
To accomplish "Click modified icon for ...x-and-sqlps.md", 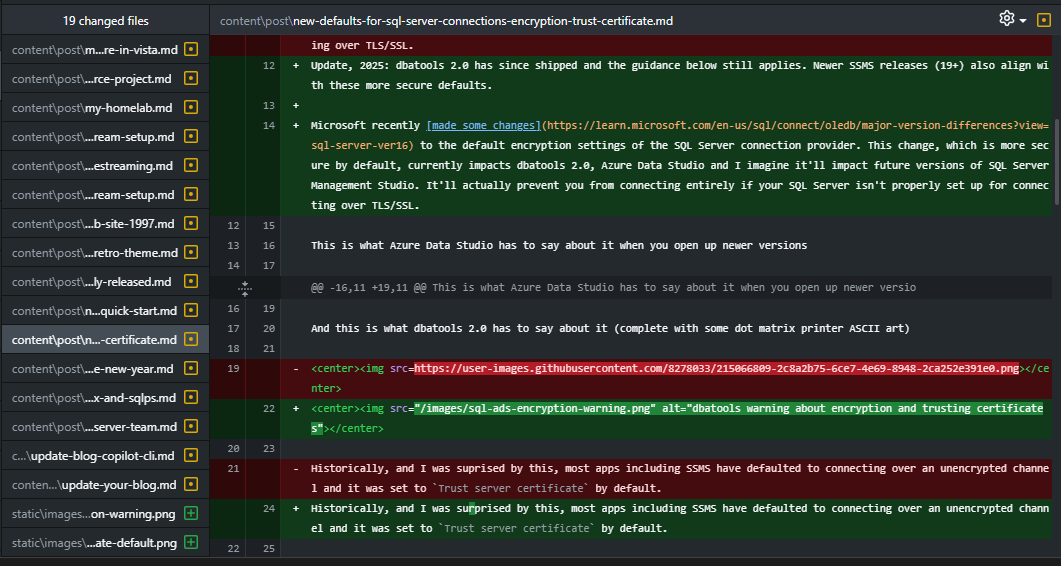I will pos(191,397).
